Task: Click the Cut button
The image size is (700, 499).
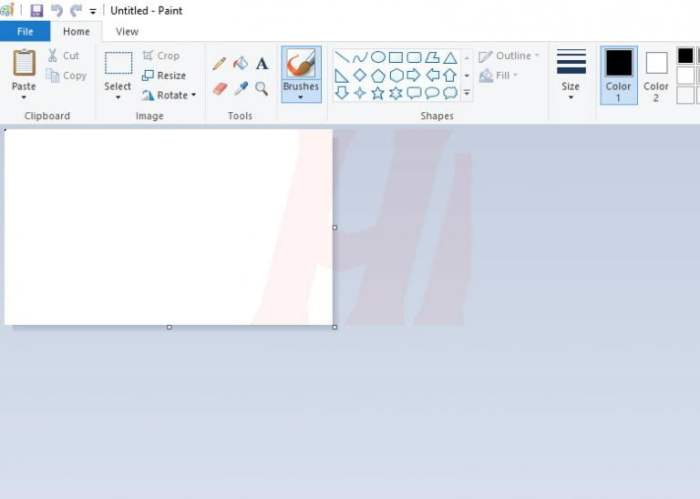Action: [x=64, y=55]
